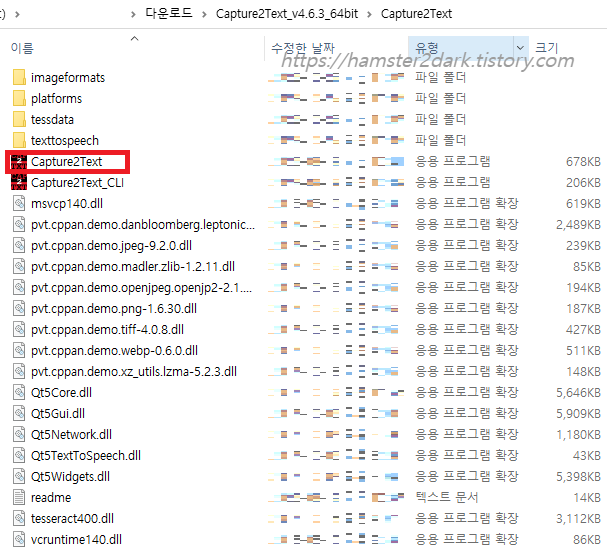Click the 678KB size cell
The height and width of the screenshot is (551, 607).
(x=583, y=161)
